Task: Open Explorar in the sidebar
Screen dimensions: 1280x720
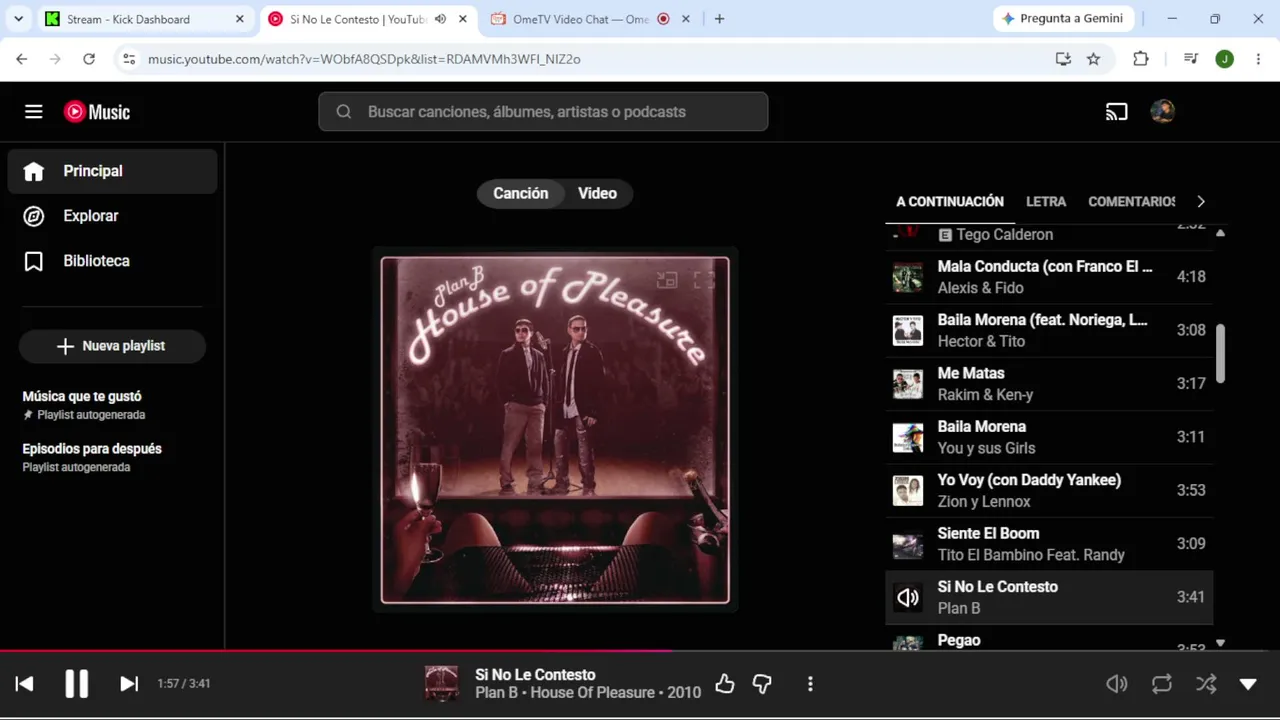Action: (112, 216)
